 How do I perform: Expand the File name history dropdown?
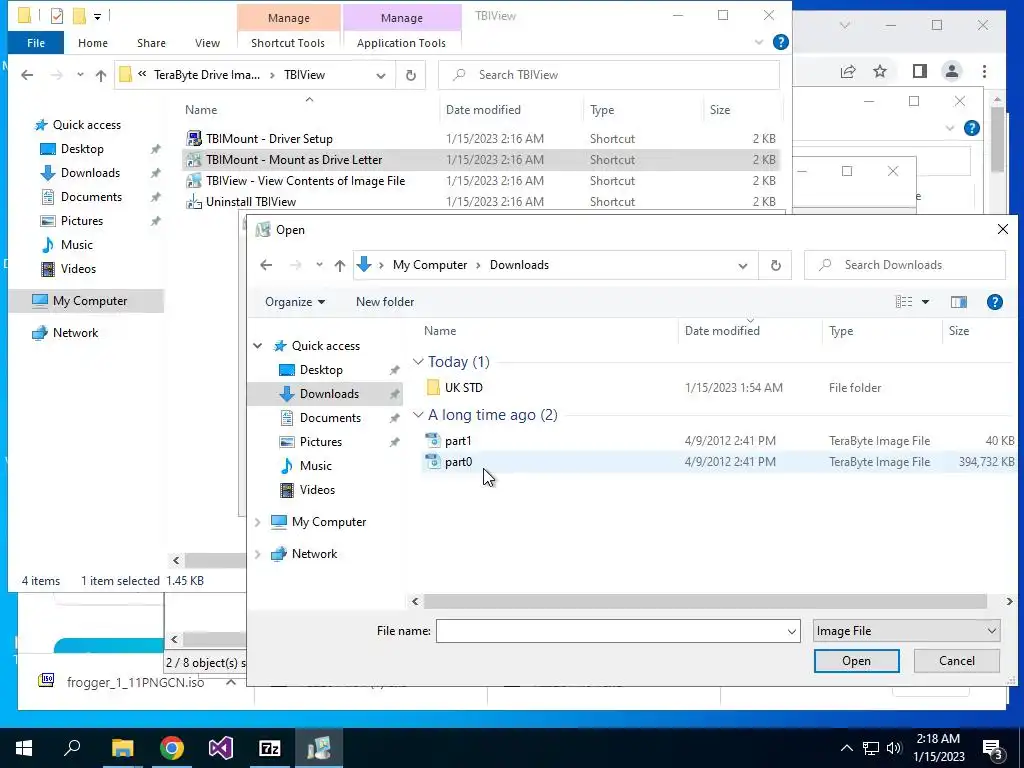coord(792,632)
